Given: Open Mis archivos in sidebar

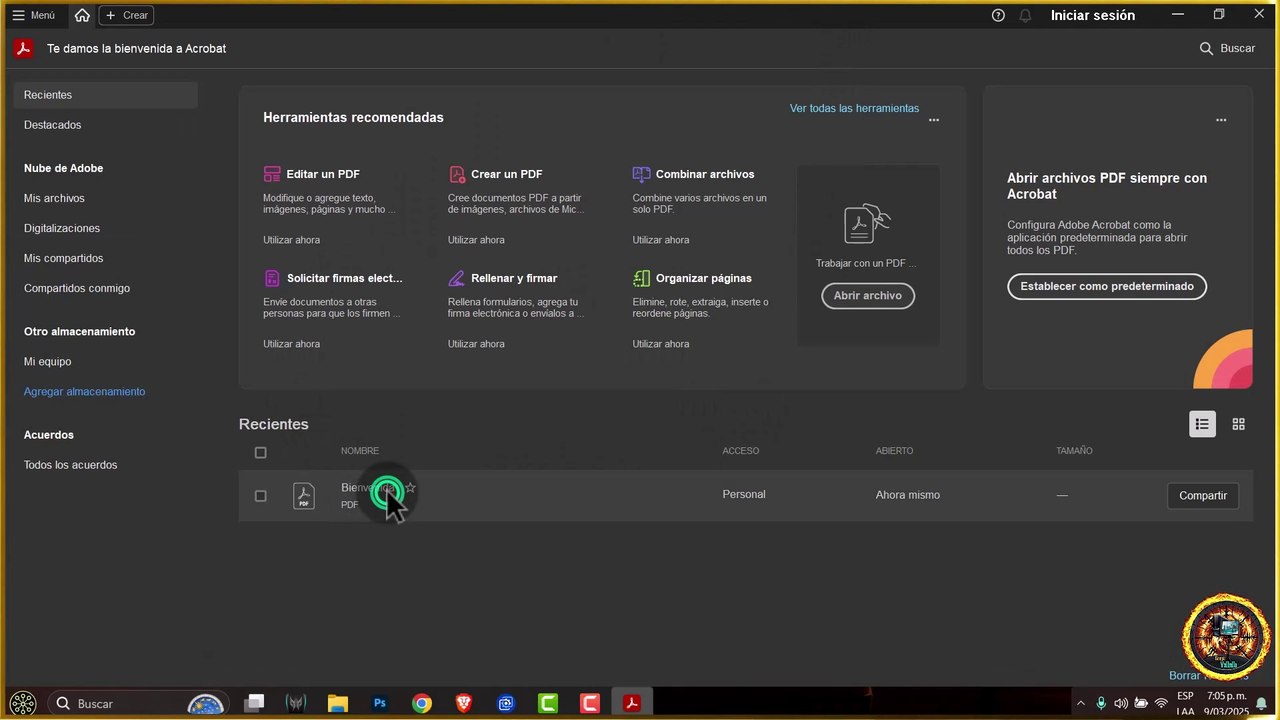Looking at the screenshot, I should coord(54,198).
